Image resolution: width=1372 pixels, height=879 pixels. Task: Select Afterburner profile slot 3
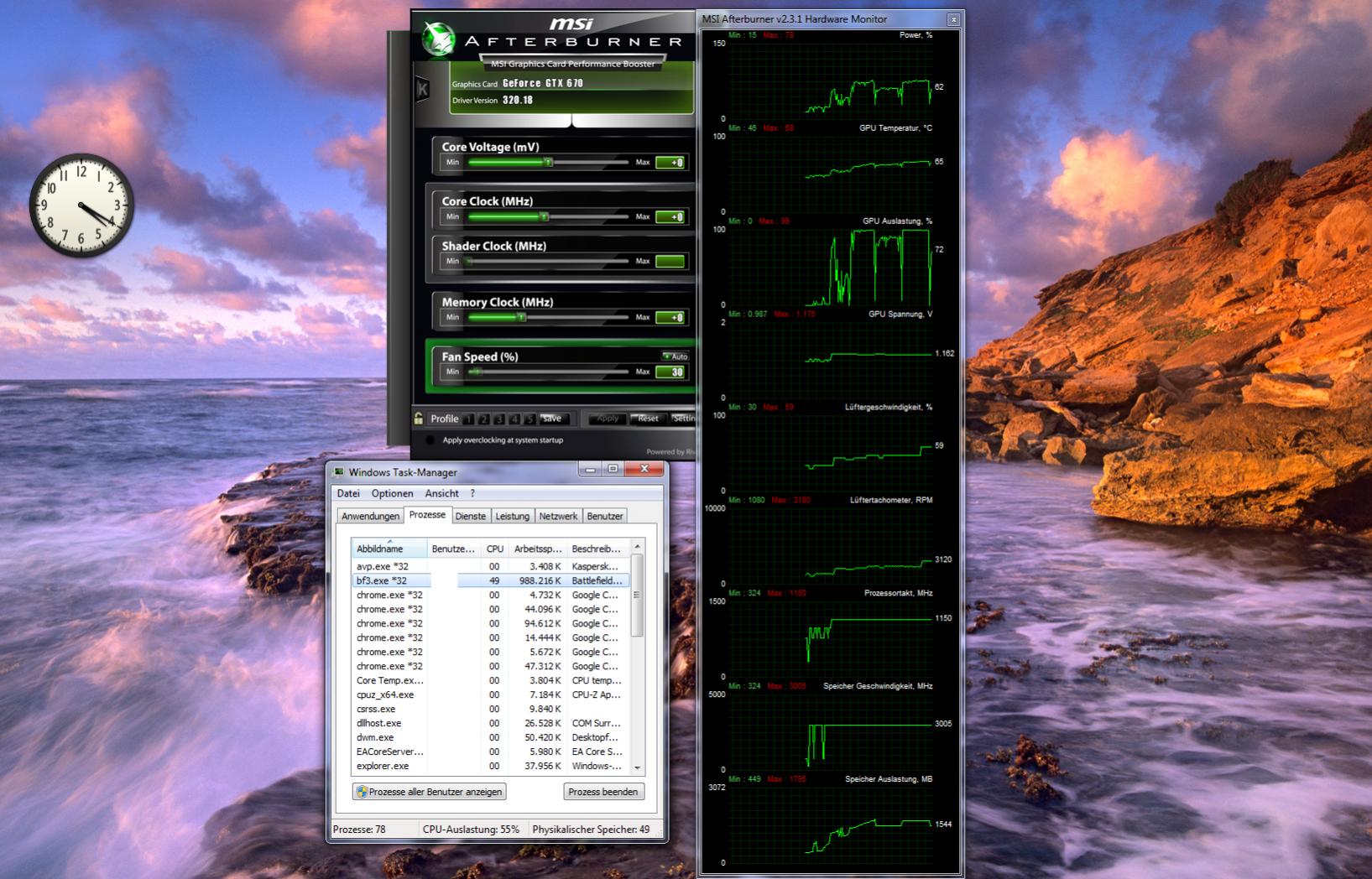499,419
